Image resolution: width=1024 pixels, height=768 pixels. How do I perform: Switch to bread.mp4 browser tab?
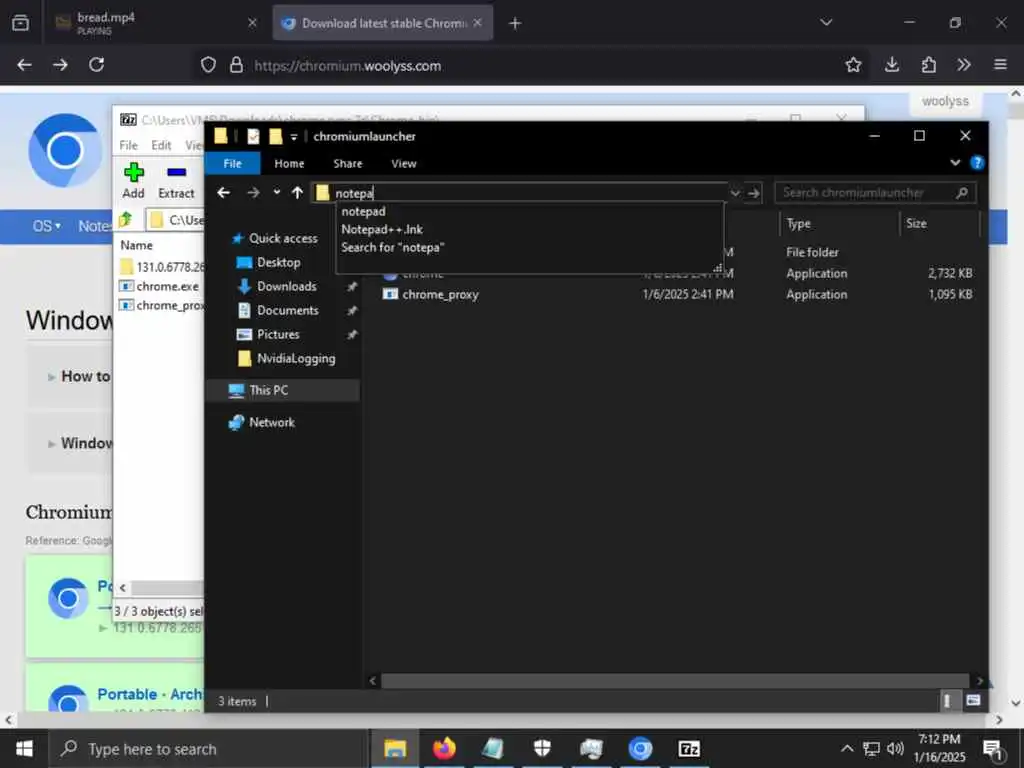click(x=157, y=23)
